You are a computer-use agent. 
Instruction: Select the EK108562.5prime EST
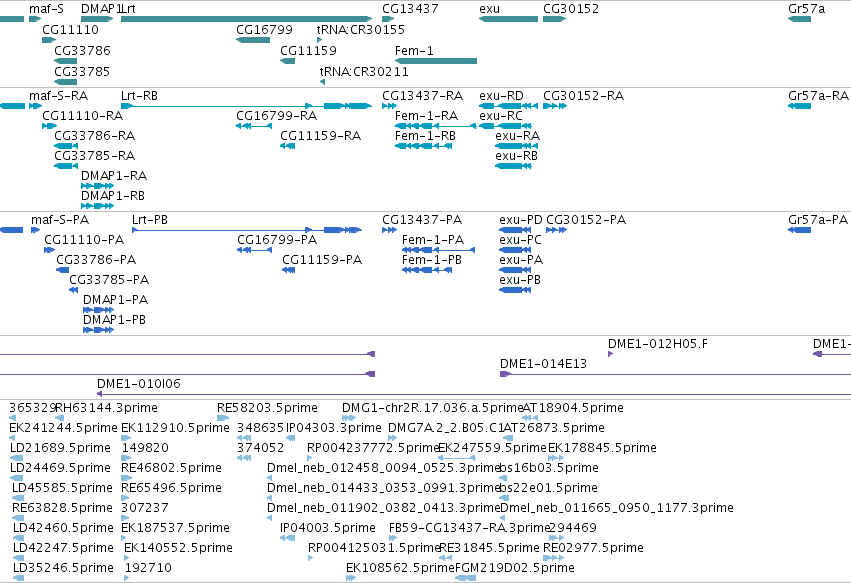(x=351, y=578)
